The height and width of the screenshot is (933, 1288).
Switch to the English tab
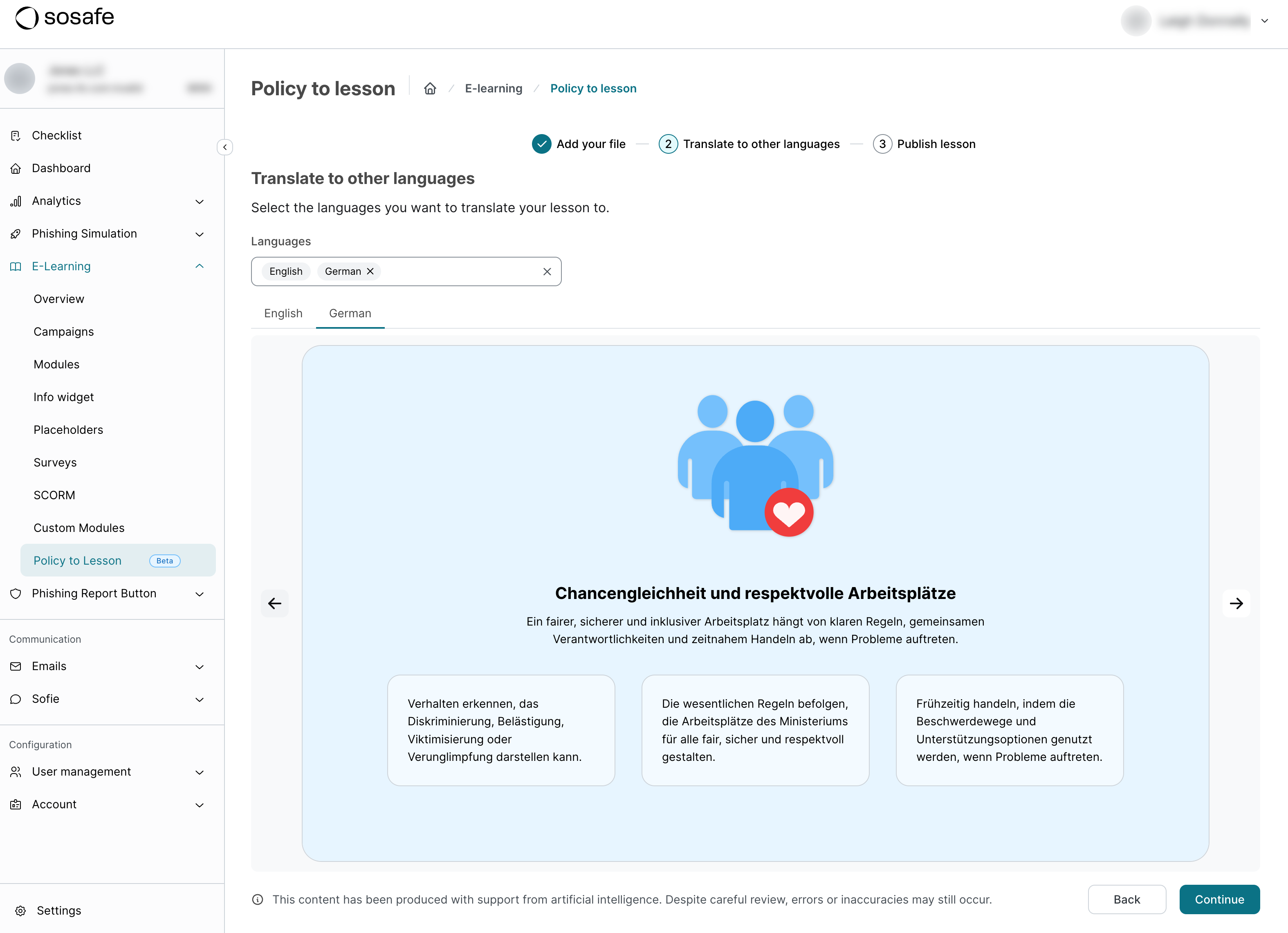click(283, 314)
